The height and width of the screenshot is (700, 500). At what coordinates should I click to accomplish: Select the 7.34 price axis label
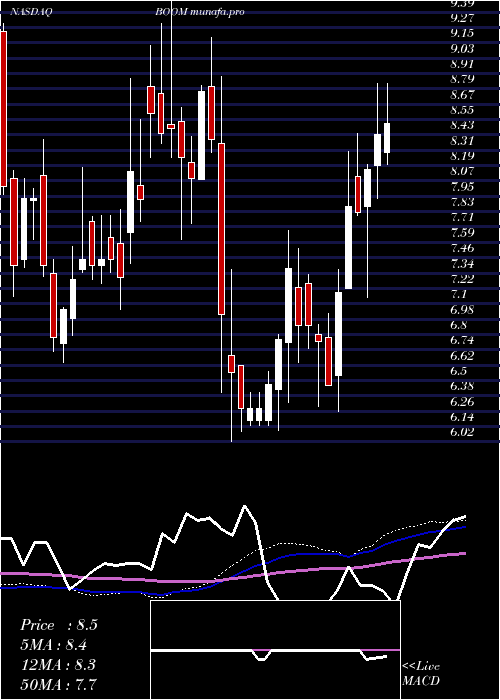coord(462,263)
